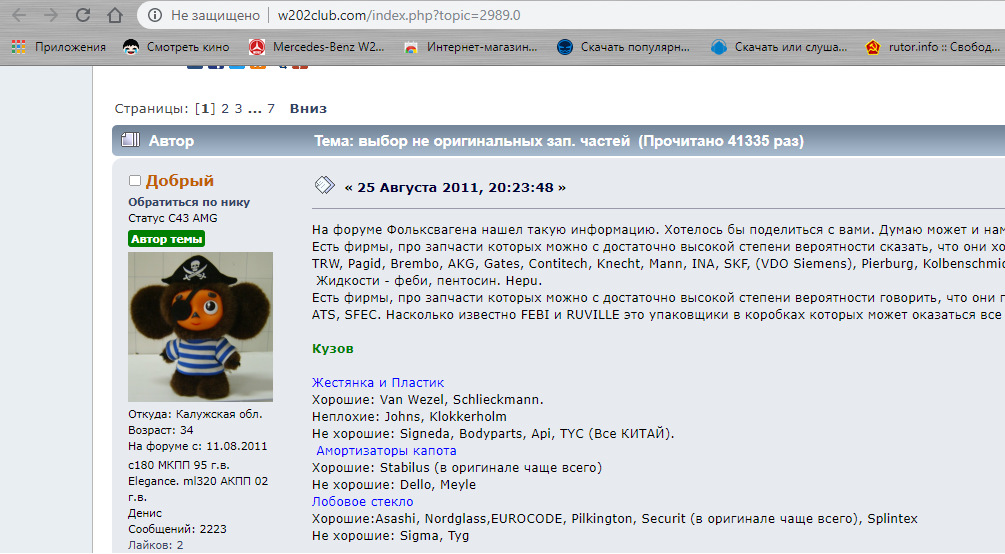
Task: Open Скачать или слуша... bookmark
Action: tap(779, 47)
